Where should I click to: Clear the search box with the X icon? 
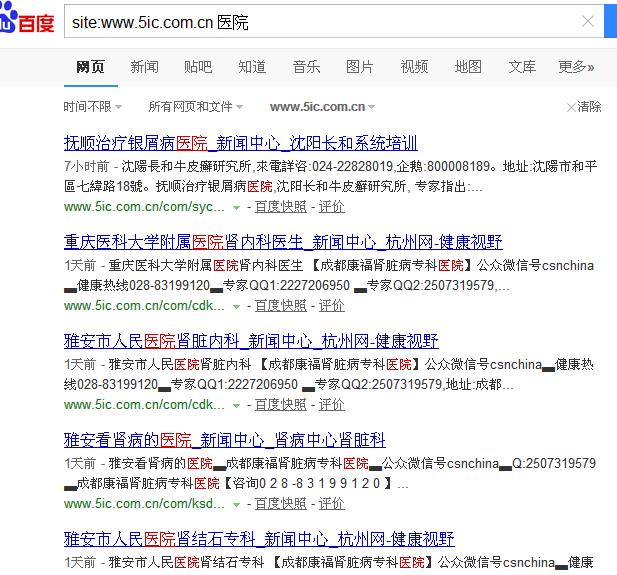tap(588, 21)
